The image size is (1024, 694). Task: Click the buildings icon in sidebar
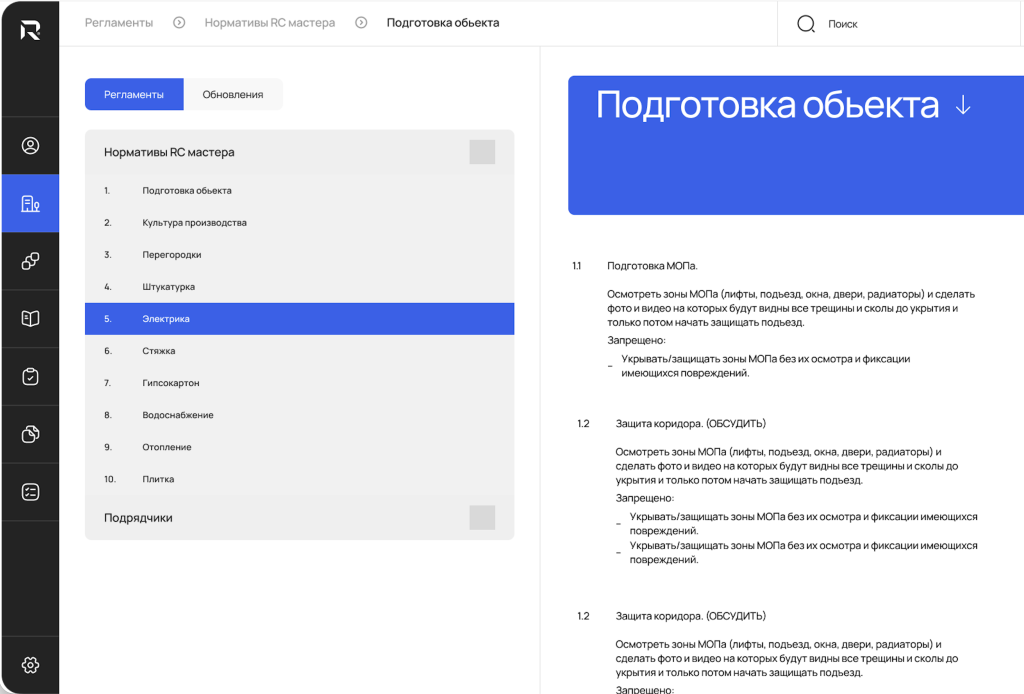(x=30, y=204)
